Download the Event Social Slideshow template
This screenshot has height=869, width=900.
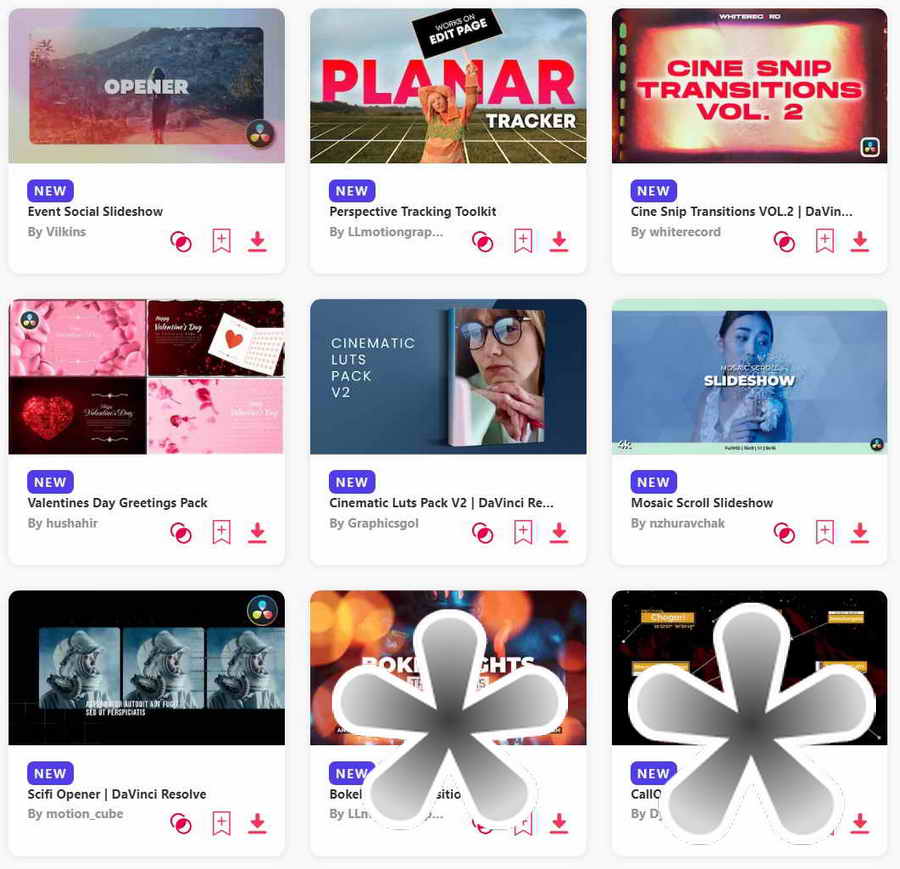click(257, 242)
